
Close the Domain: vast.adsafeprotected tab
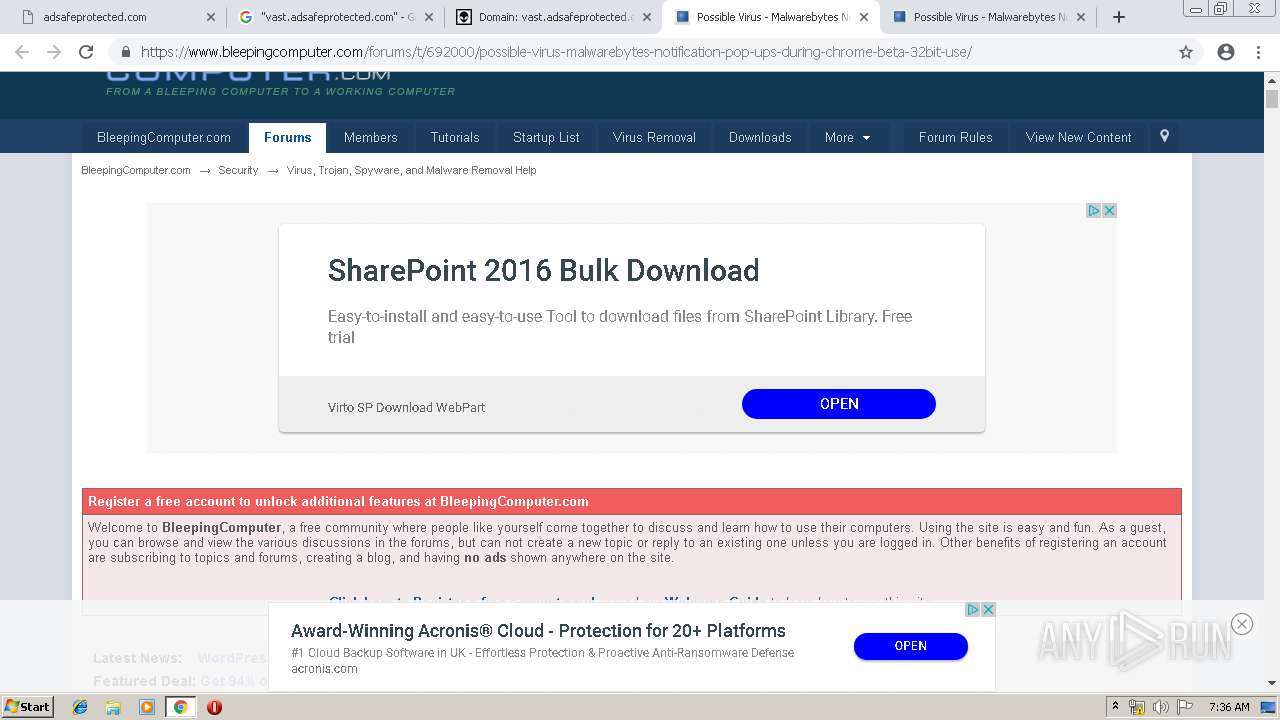pos(646,17)
